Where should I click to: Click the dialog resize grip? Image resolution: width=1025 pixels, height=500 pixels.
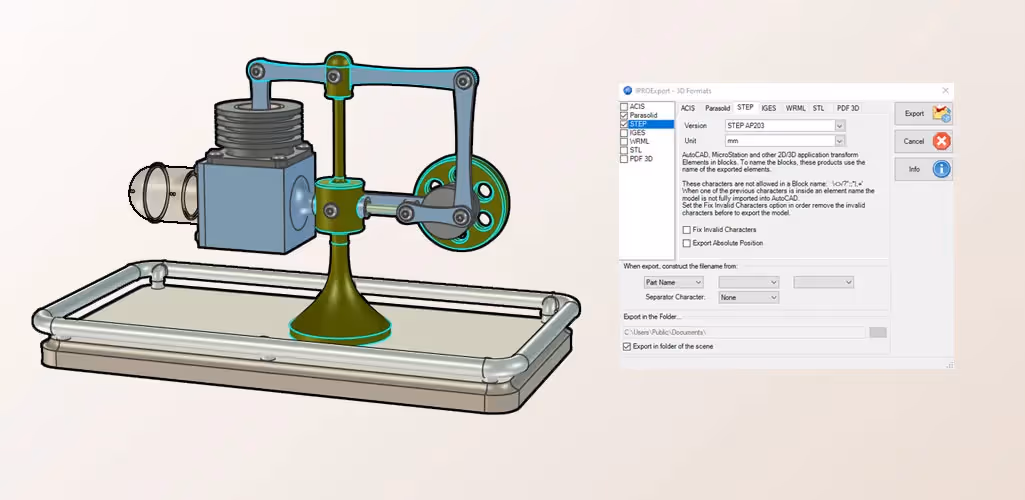point(949,365)
